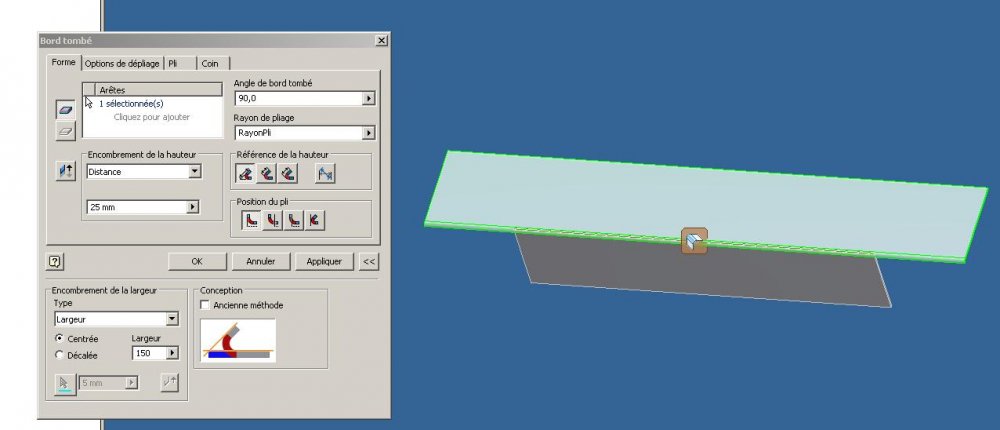This screenshot has width=1000, height=430.
Task: Choose the third Référence de la hauteur icon
Action: click(x=288, y=174)
